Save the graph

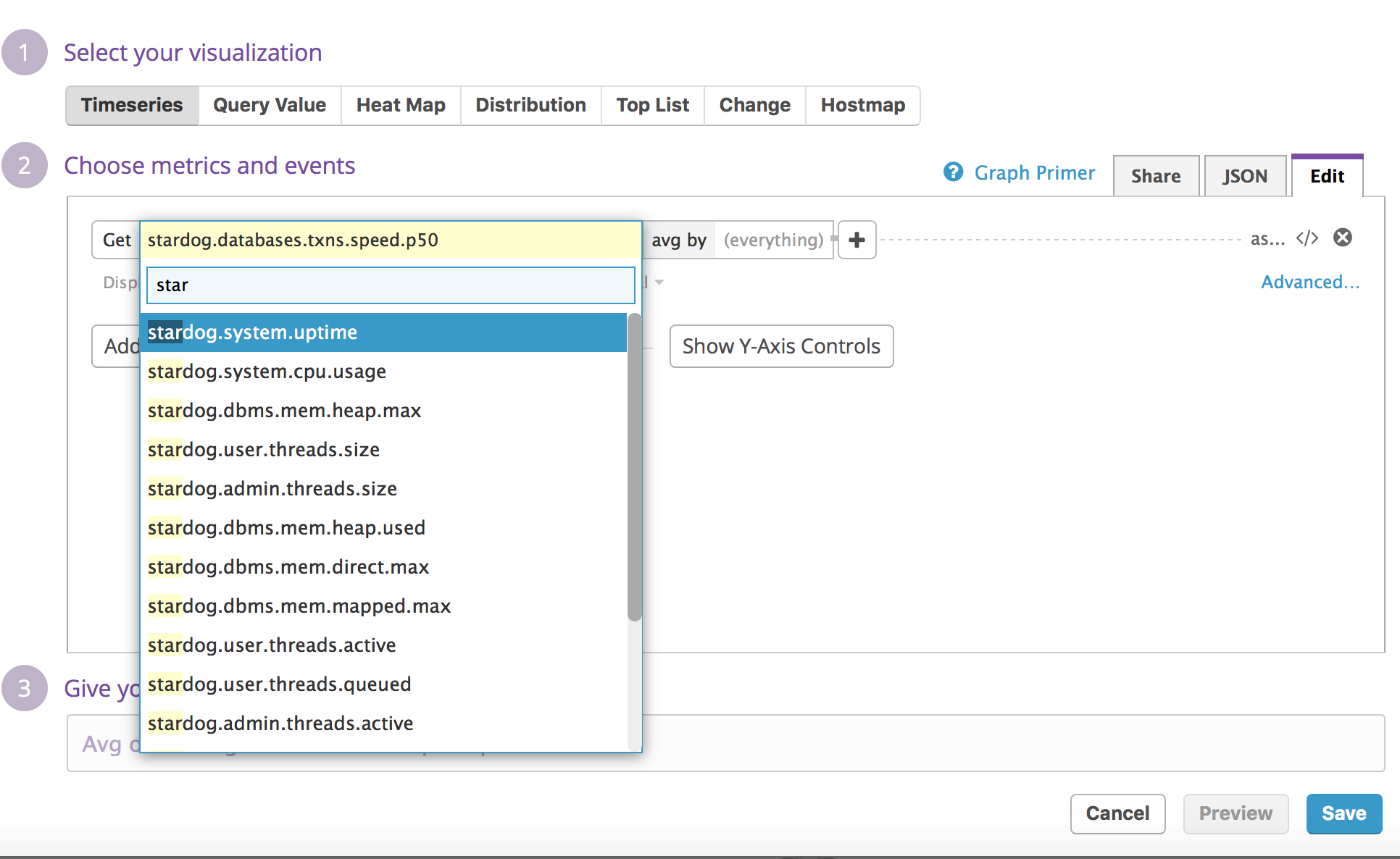point(1343,813)
